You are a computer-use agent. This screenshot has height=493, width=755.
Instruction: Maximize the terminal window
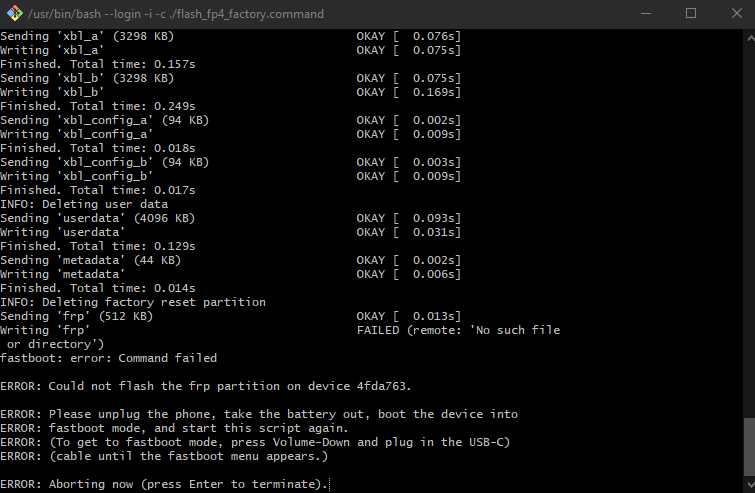click(690, 13)
